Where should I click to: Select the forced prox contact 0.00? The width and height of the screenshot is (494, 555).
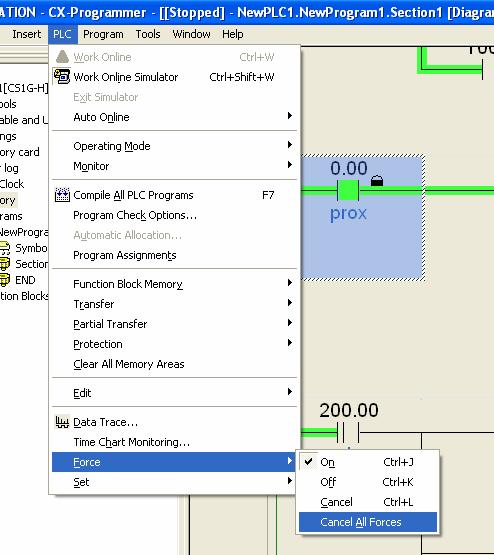(x=348, y=190)
